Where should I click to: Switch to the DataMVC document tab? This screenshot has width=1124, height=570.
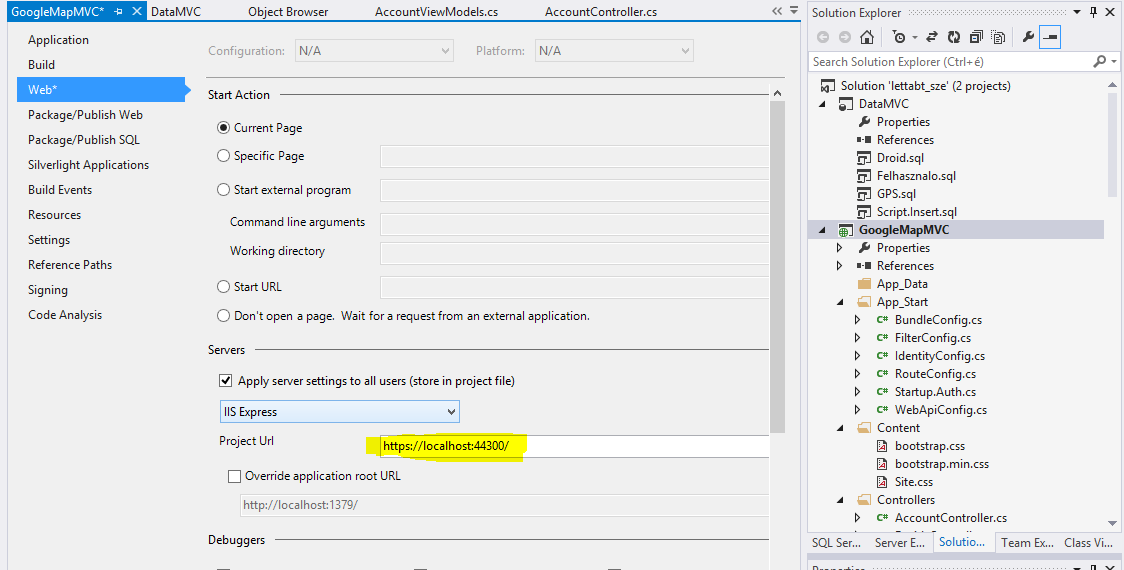click(176, 11)
